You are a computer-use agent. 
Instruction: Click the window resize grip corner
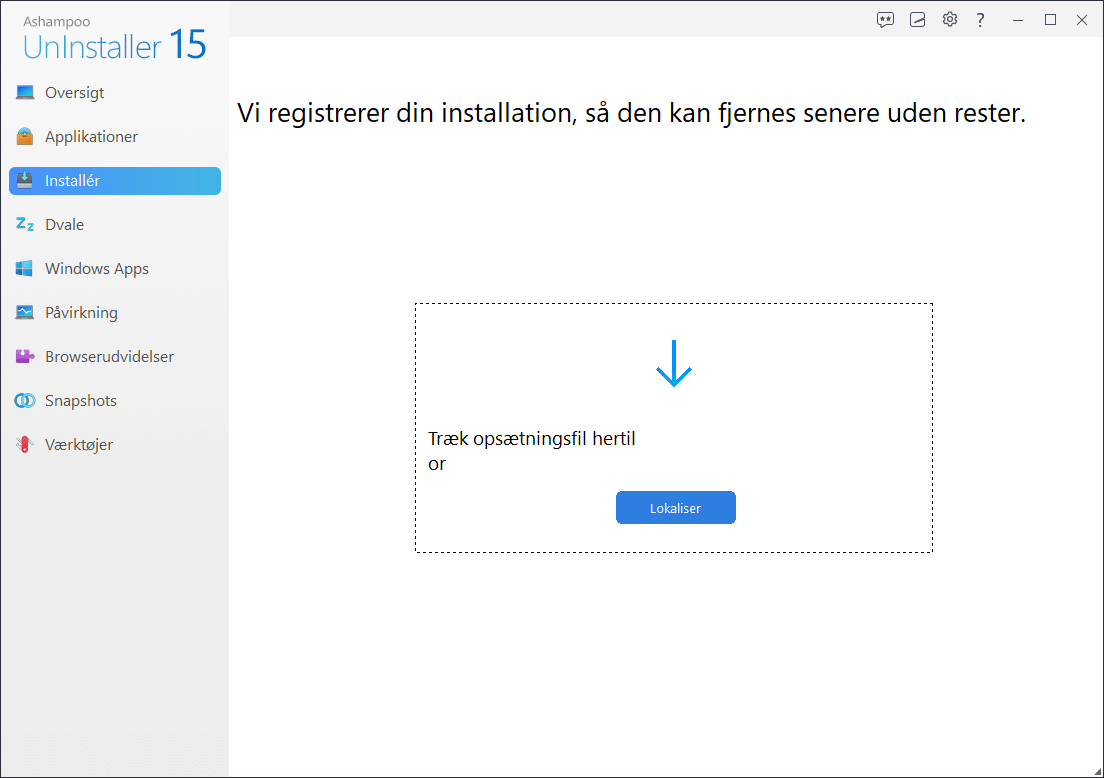tap(1098, 772)
